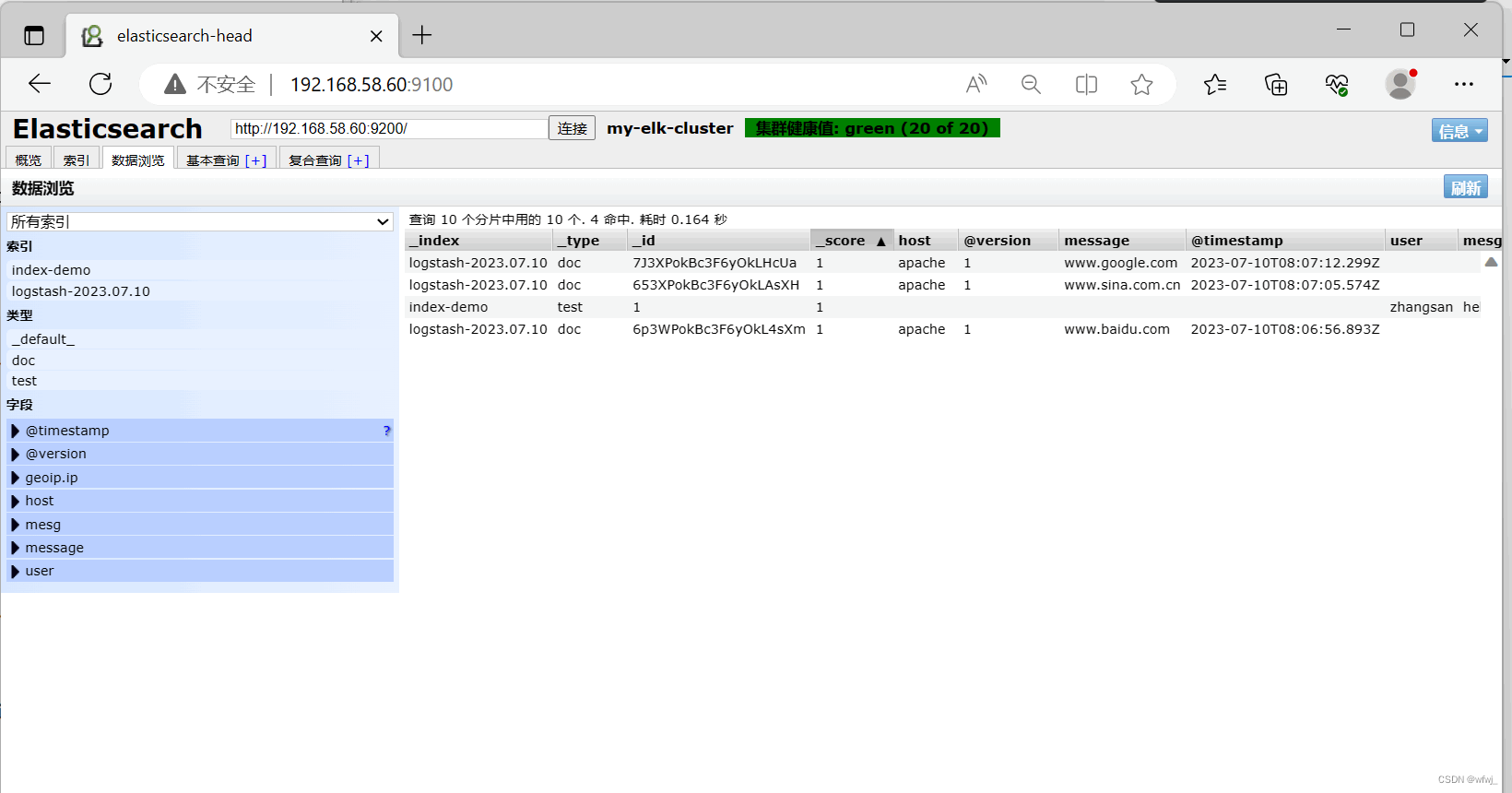Select index-demo in index list

tap(200, 270)
